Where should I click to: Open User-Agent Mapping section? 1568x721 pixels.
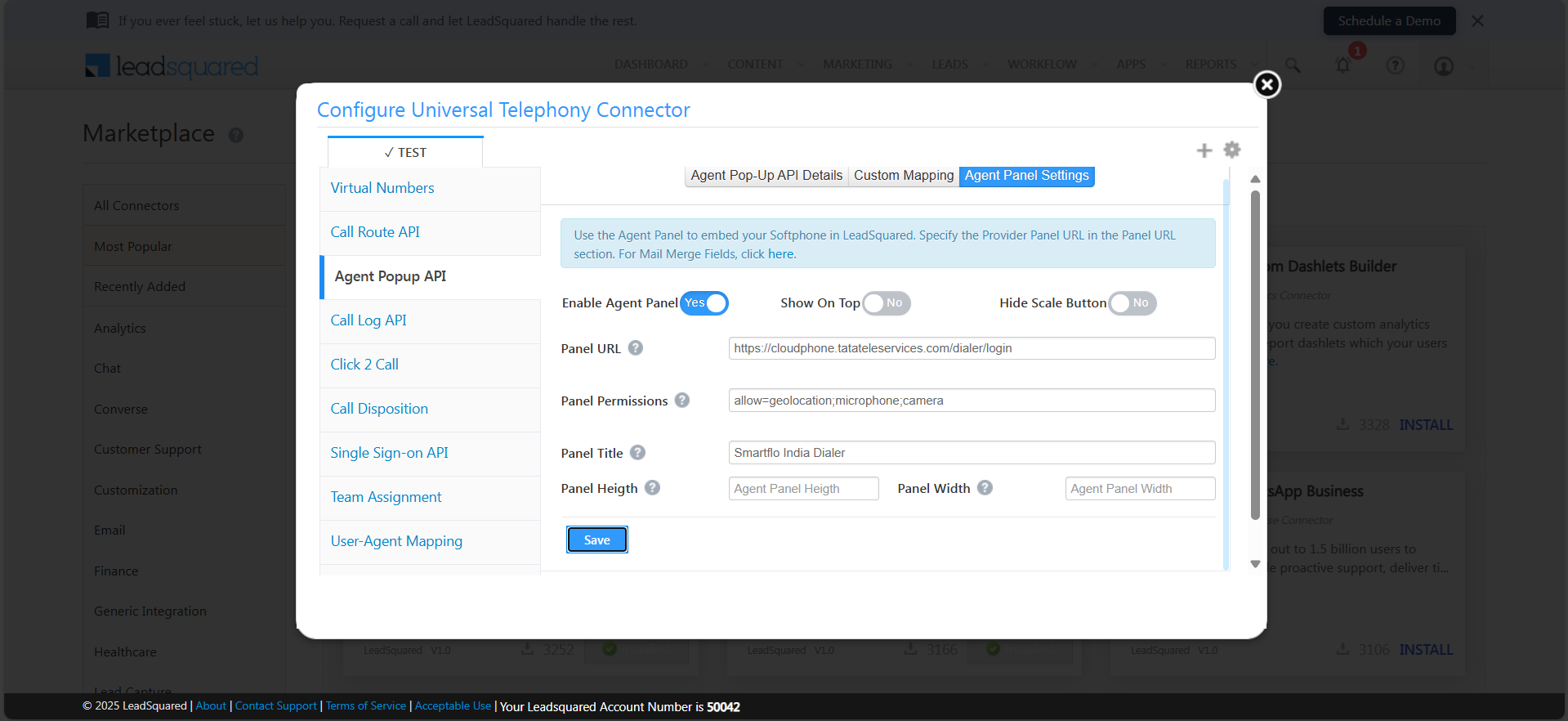(430, 541)
